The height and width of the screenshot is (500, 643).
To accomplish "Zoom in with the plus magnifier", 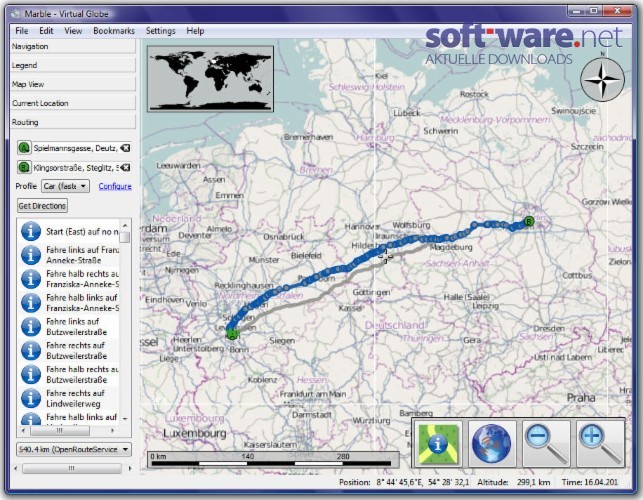I will pyautogui.click(x=600, y=444).
